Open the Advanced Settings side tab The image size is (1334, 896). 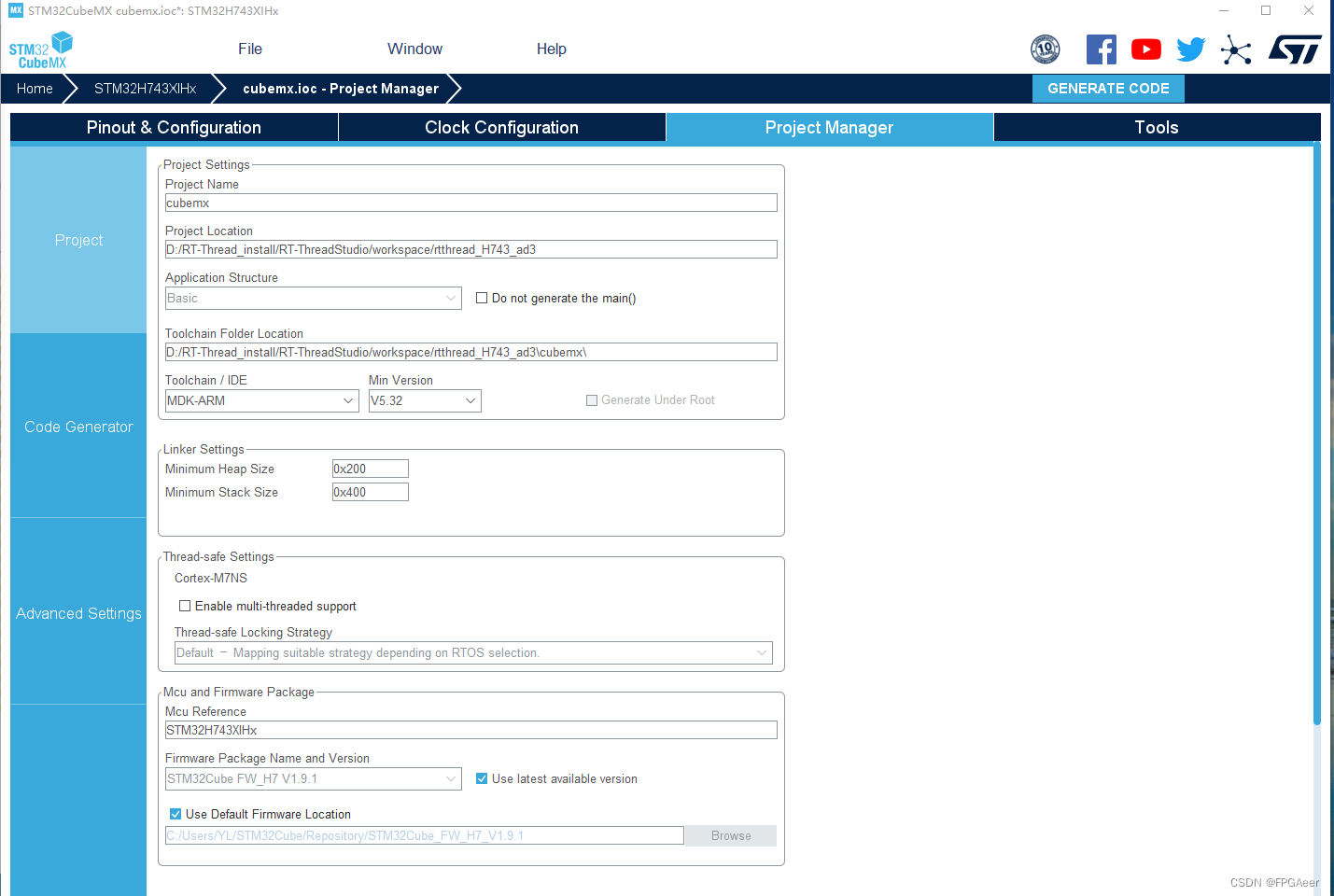point(78,613)
